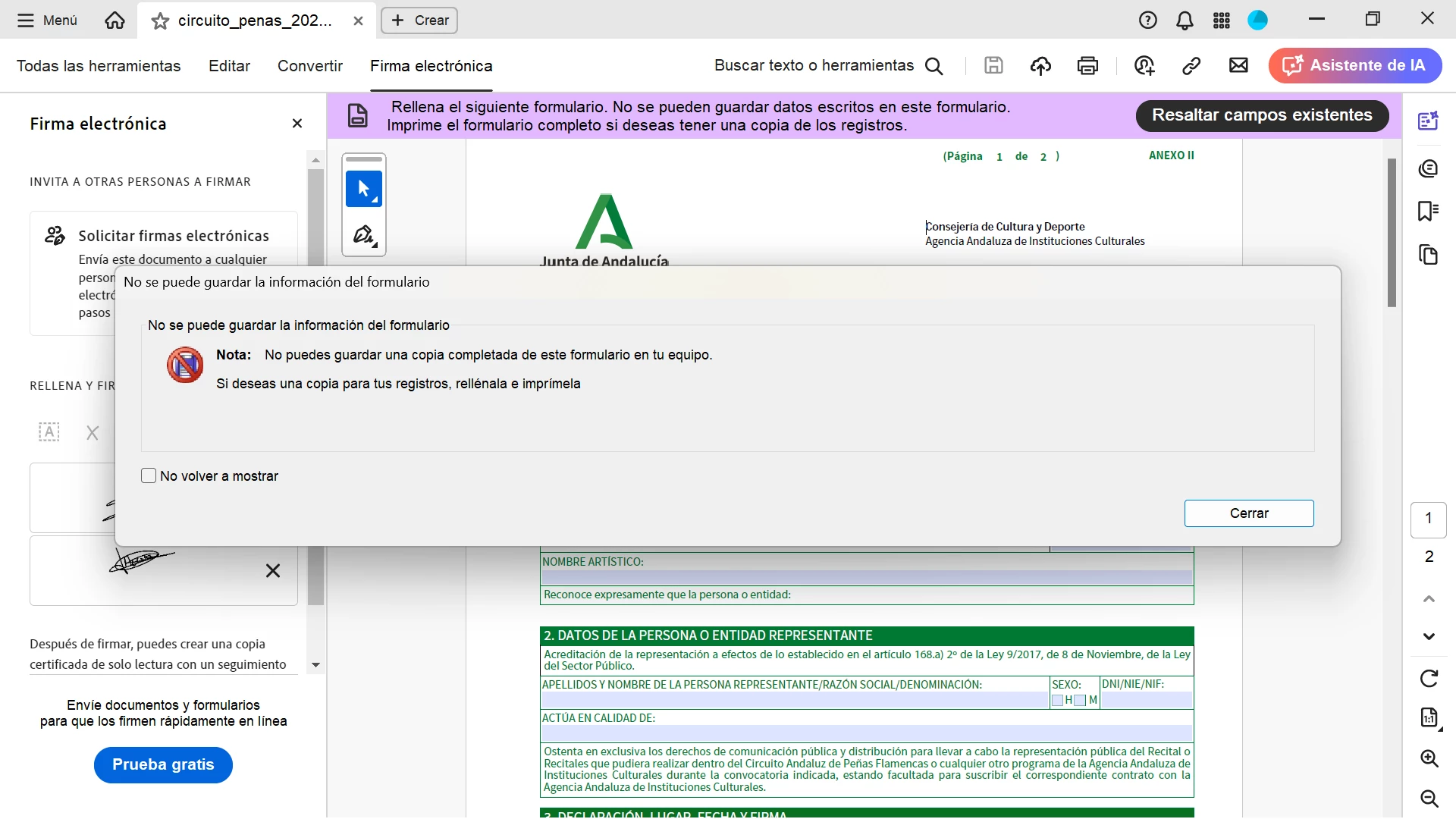Send the file by email icon
Image resolution: width=1456 pixels, height=819 pixels.
(x=1238, y=66)
